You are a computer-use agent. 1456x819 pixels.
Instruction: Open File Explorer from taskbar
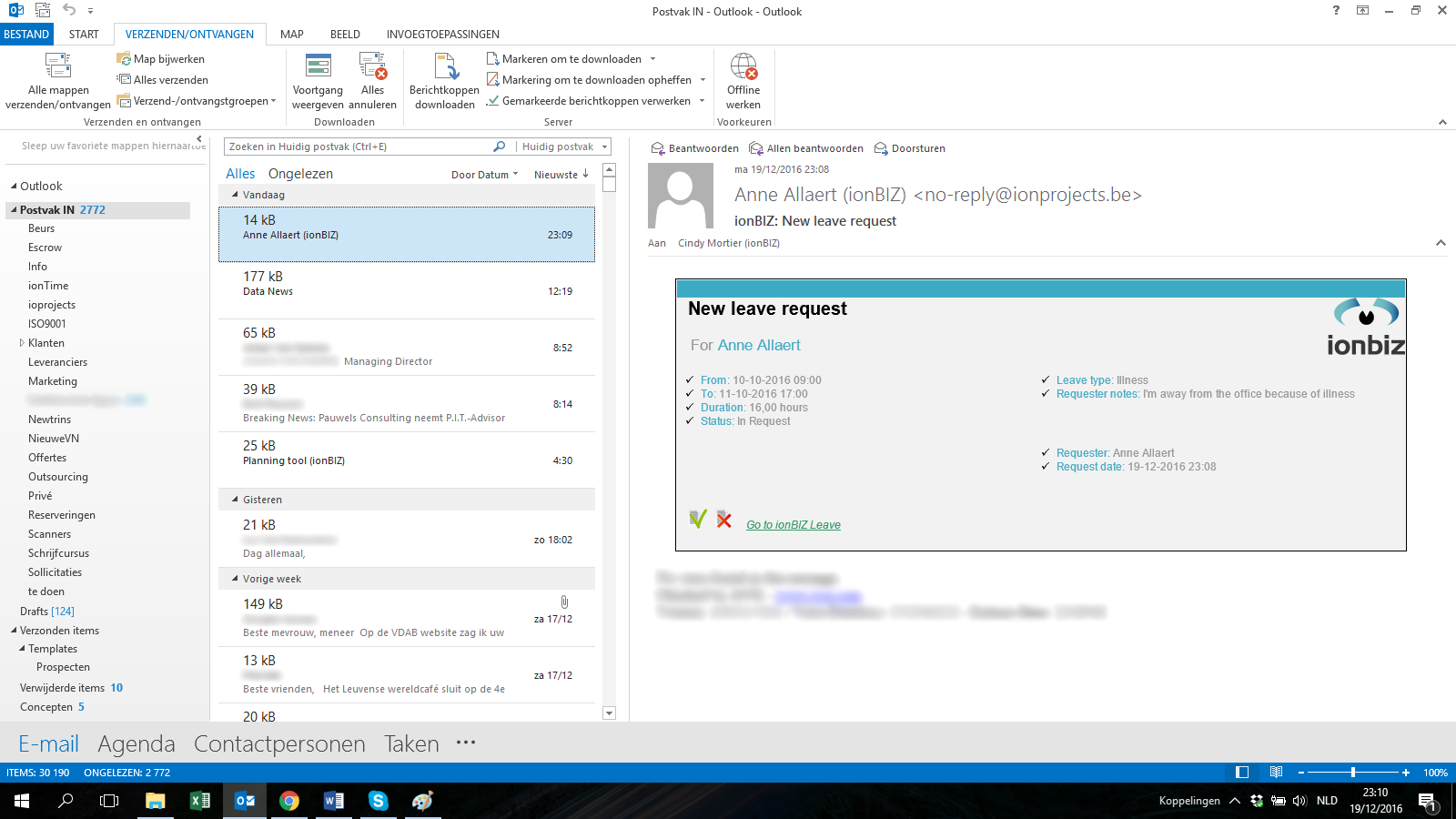[156, 801]
